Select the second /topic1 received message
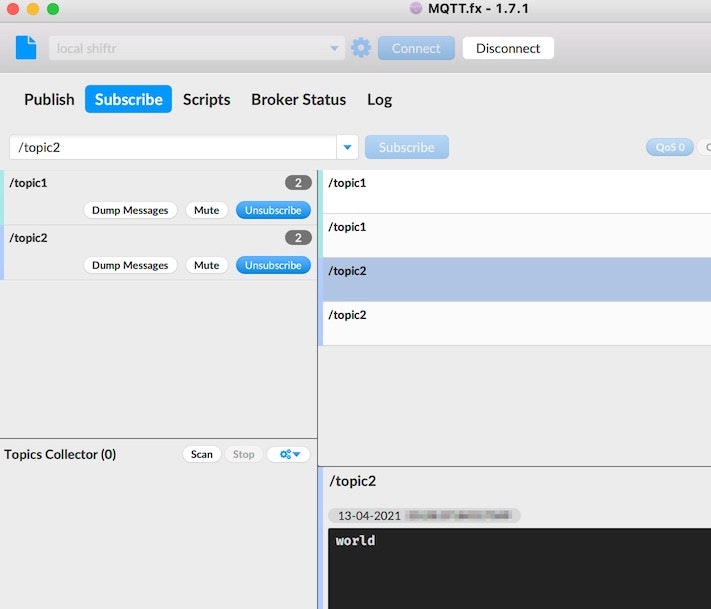 515,236
